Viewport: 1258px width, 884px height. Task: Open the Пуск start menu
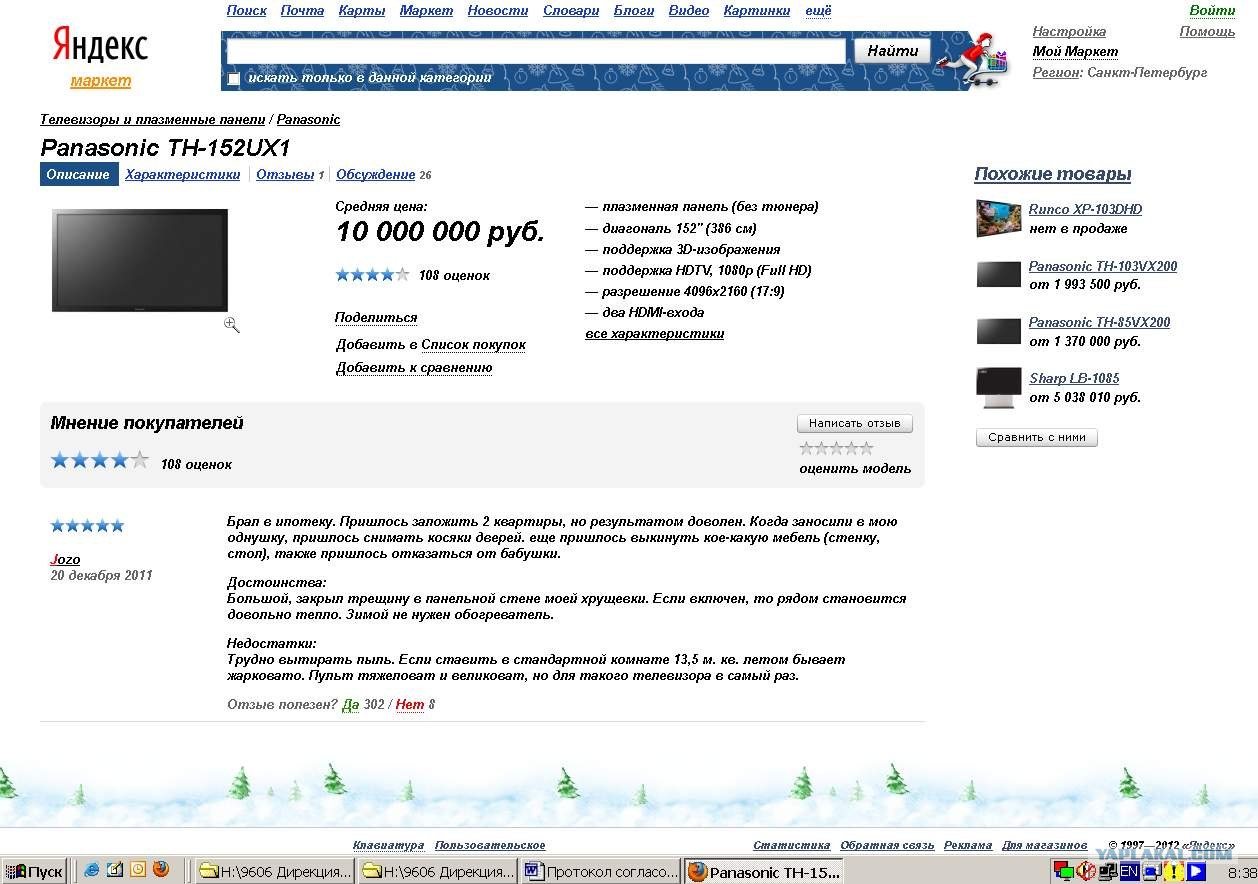pos(35,871)
